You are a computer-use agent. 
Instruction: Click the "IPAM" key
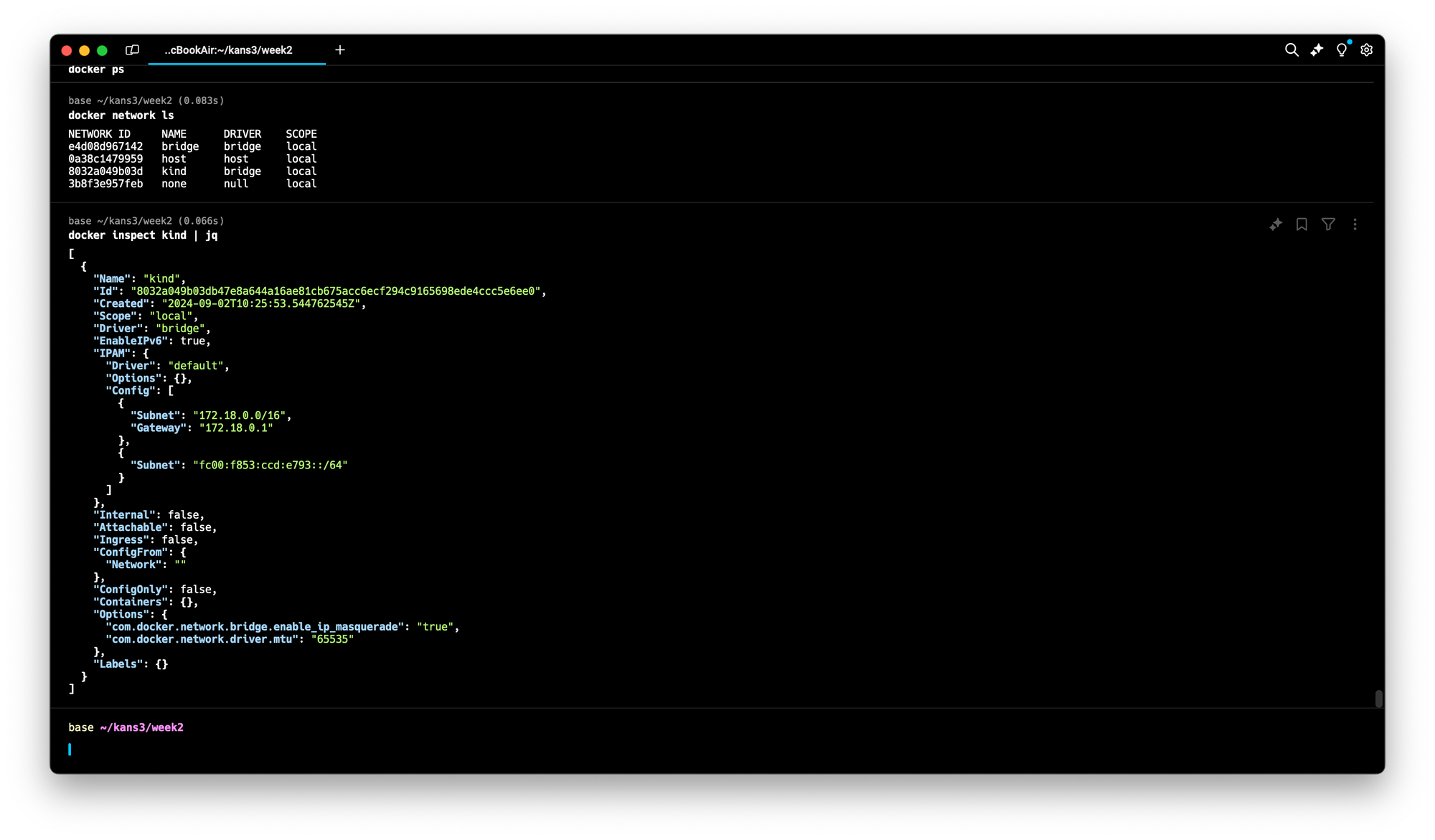point(112,354)
